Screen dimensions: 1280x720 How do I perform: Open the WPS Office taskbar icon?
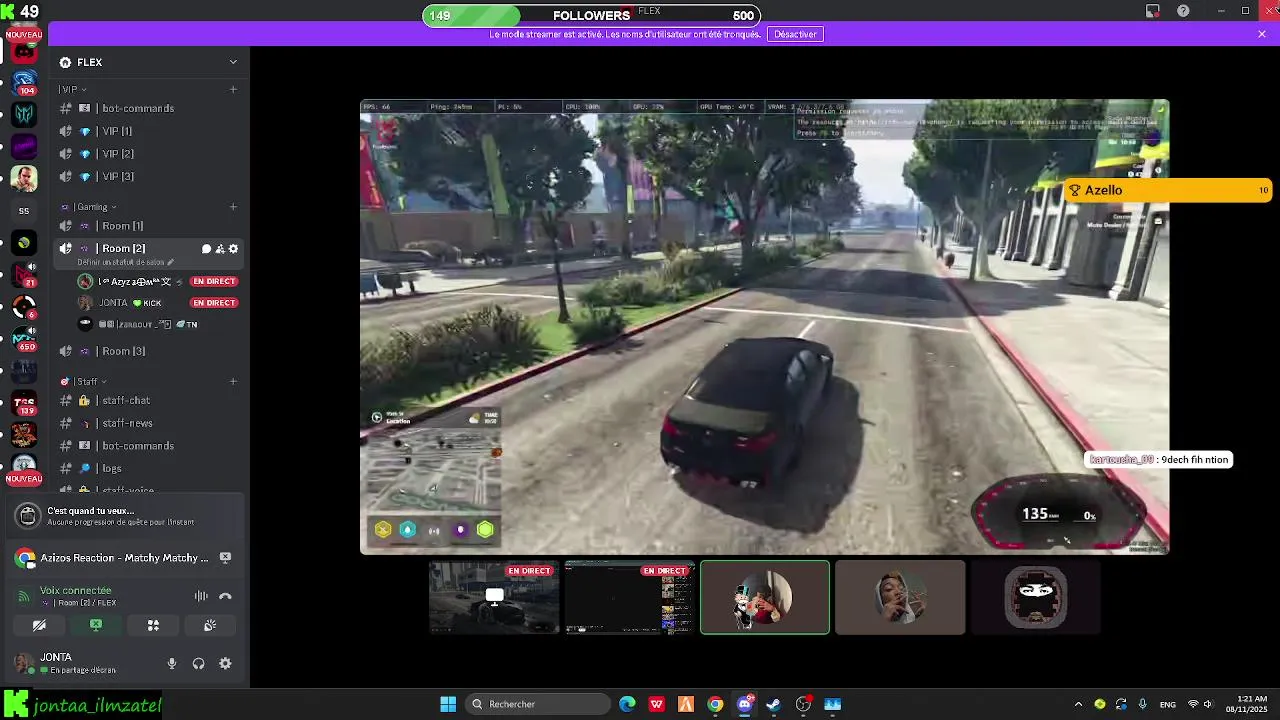pos(656,704)
